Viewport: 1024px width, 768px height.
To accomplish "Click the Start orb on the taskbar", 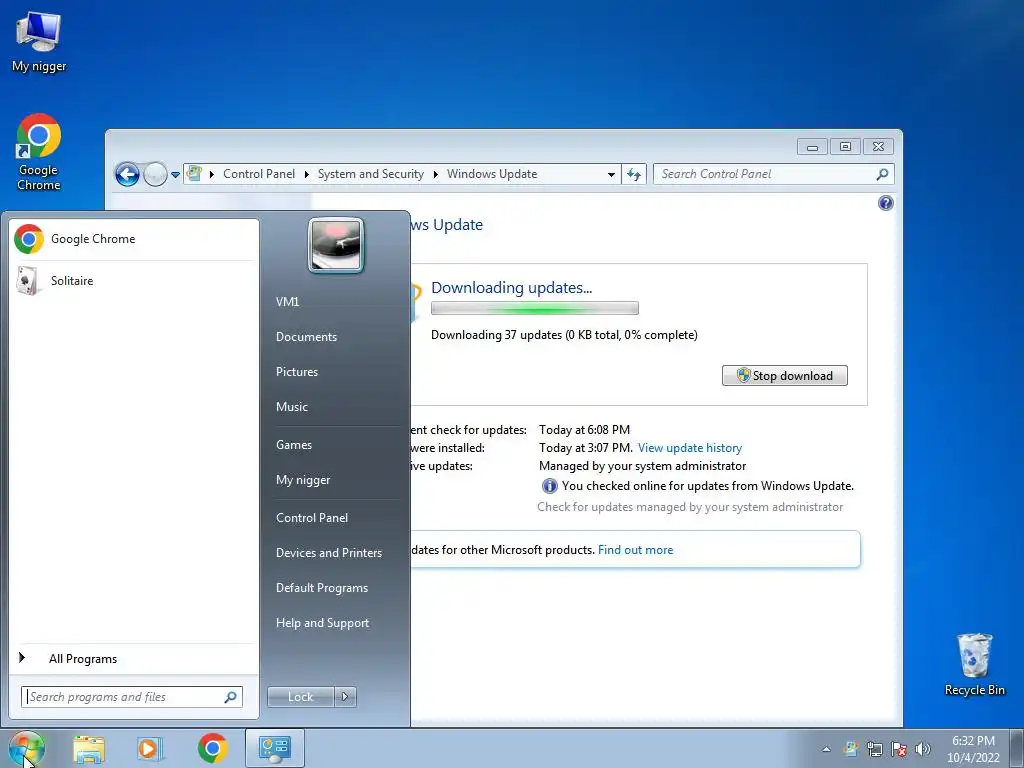I will coord(27,748).
